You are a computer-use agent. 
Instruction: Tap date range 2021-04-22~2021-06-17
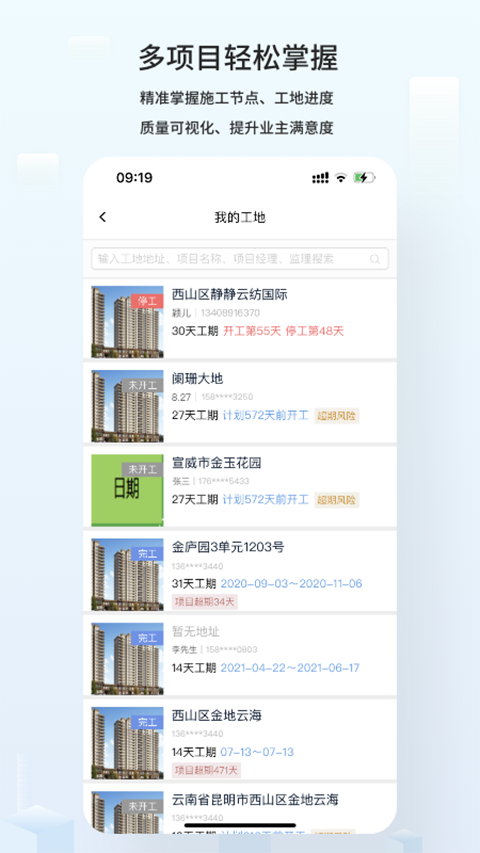[x=290, y=668]
